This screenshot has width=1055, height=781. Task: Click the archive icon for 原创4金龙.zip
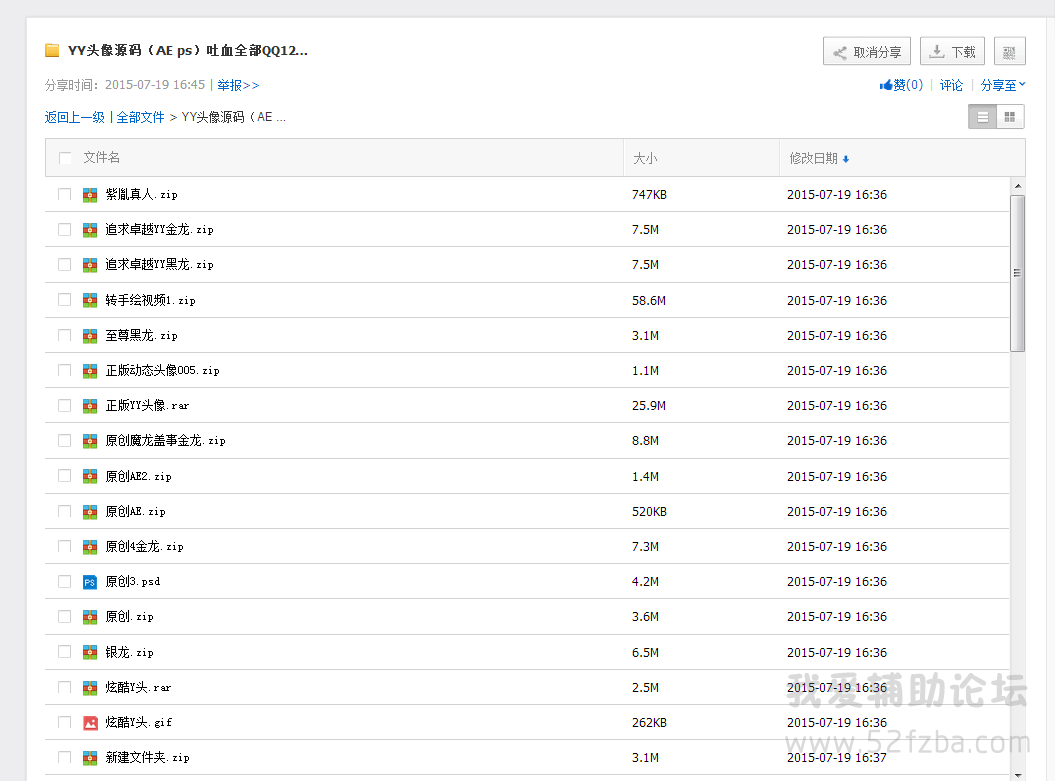click(89, 547)
